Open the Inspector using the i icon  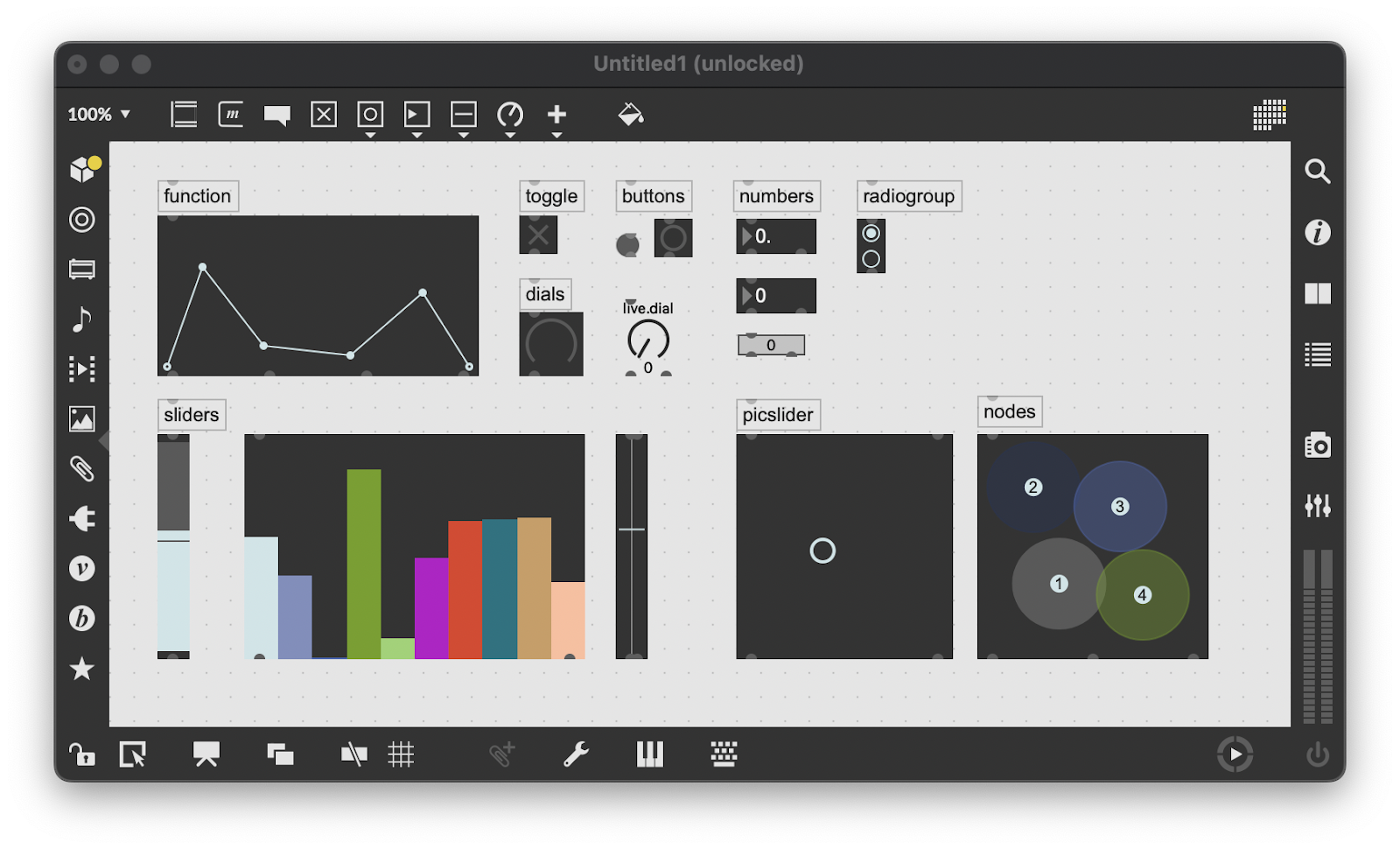click(x=1319, y=232)
